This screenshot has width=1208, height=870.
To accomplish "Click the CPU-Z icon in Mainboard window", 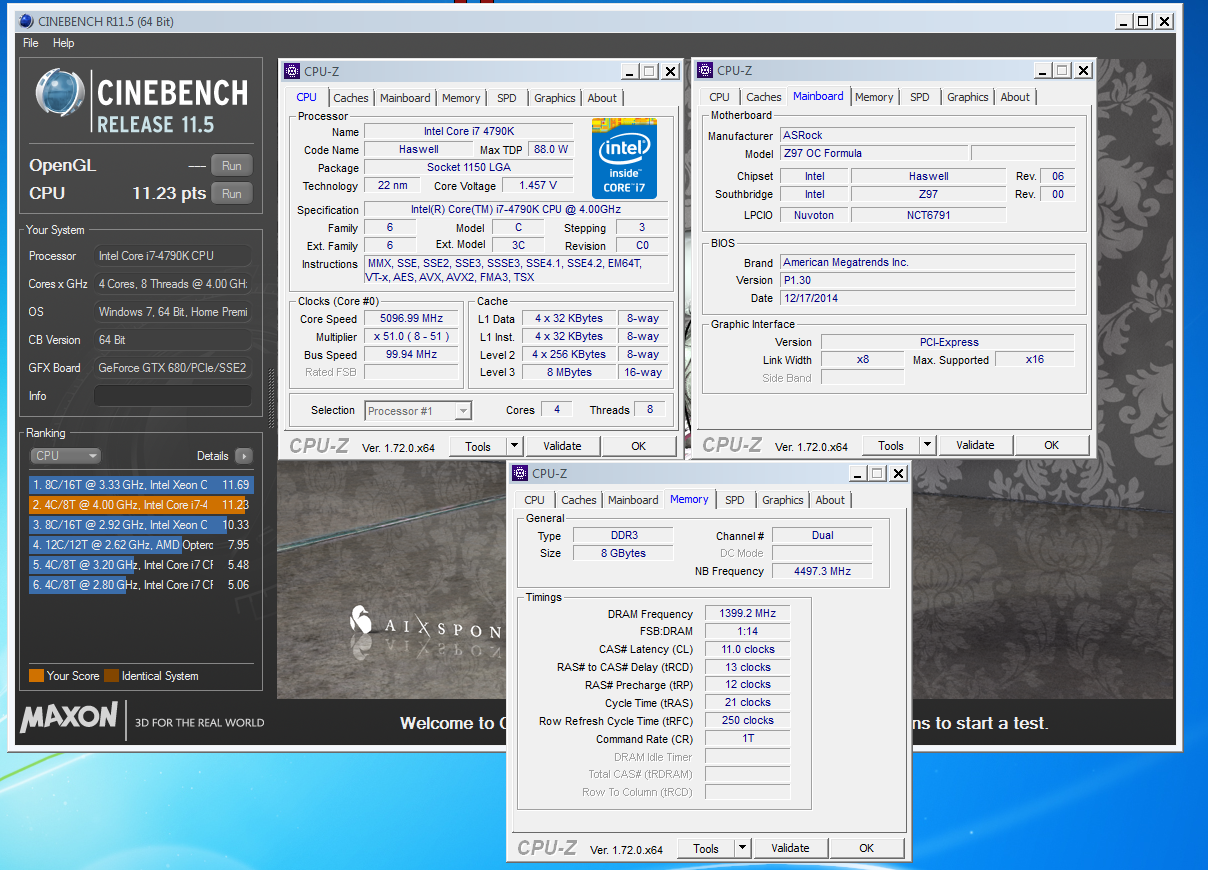I will [x=705, y=70].
